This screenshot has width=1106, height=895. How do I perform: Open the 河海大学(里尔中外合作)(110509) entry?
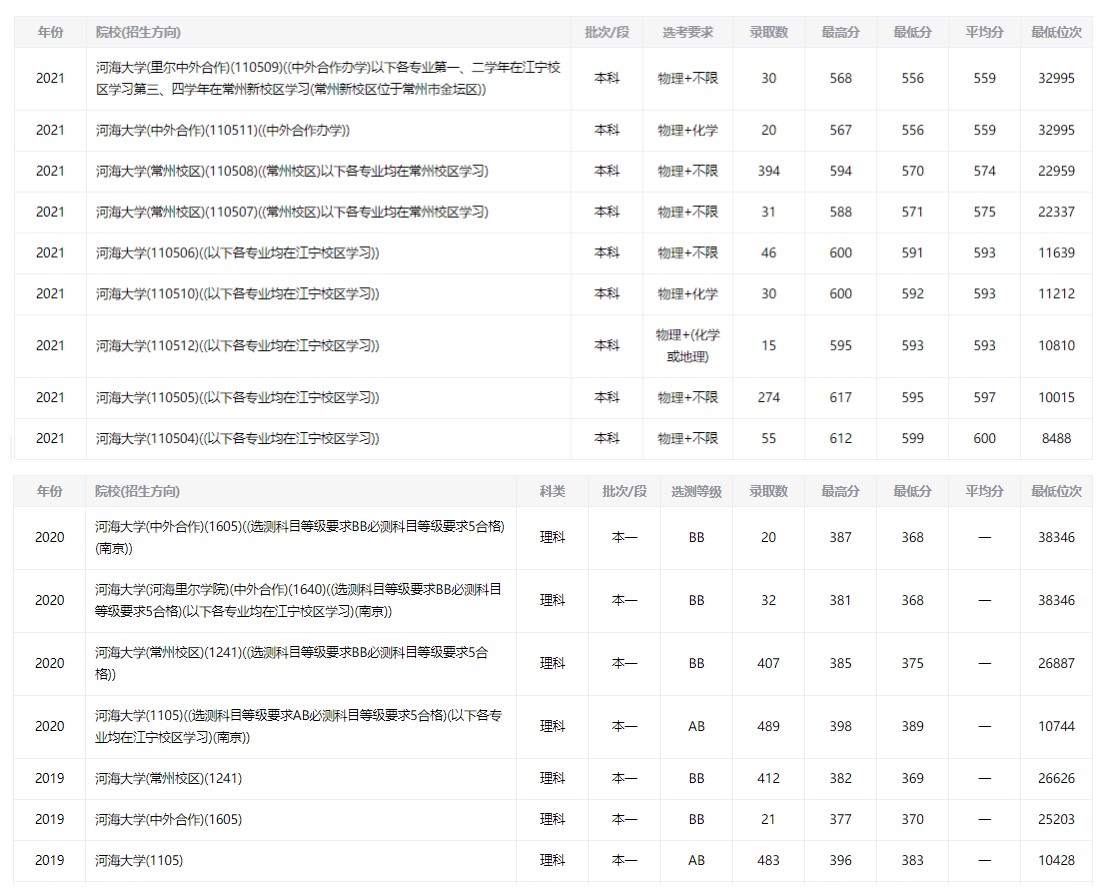(x=327, y=78)
